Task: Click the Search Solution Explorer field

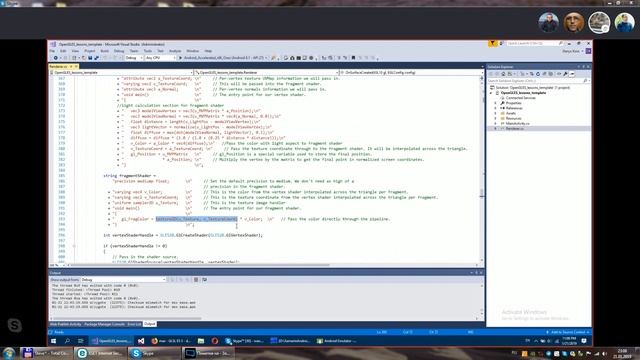Action: click(x=538, y=81)
